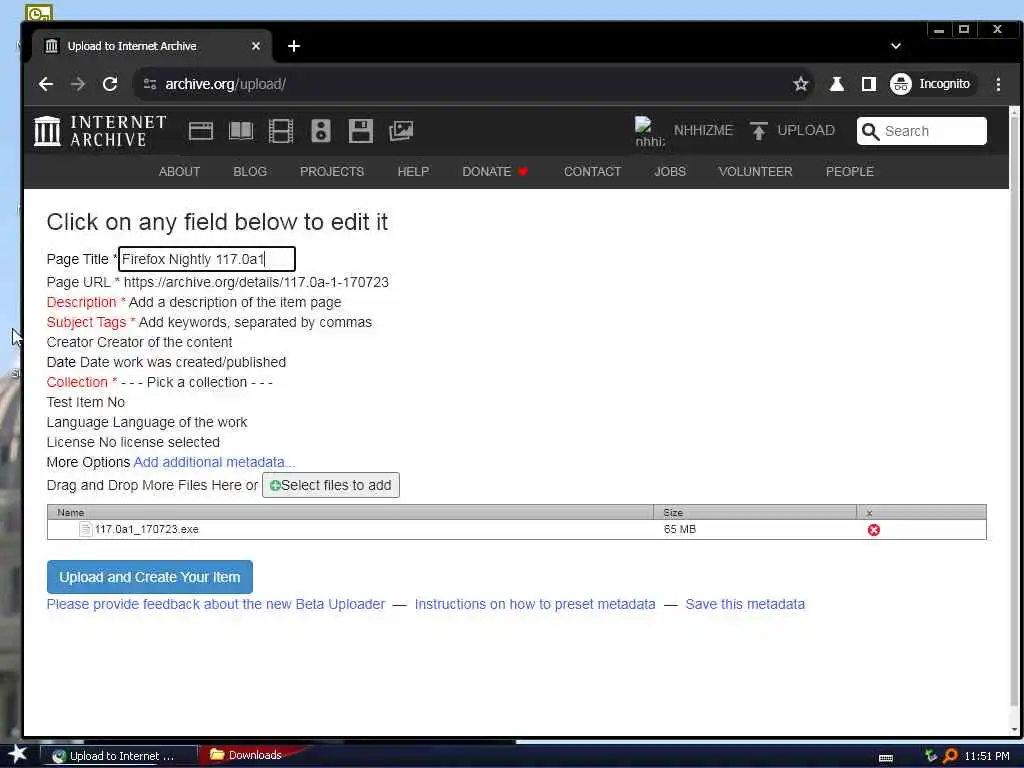Viewport: 1024px width, 768px height.
Task: Select file row 117.0a1_170723.exe
Action: (x=517, y=530)
